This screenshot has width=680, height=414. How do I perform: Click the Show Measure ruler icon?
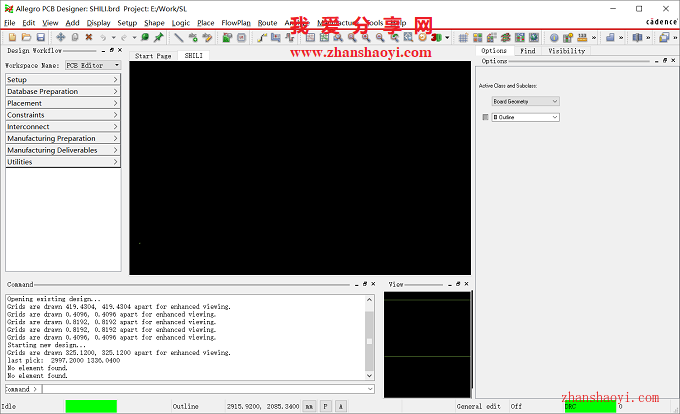coord(582,38)
